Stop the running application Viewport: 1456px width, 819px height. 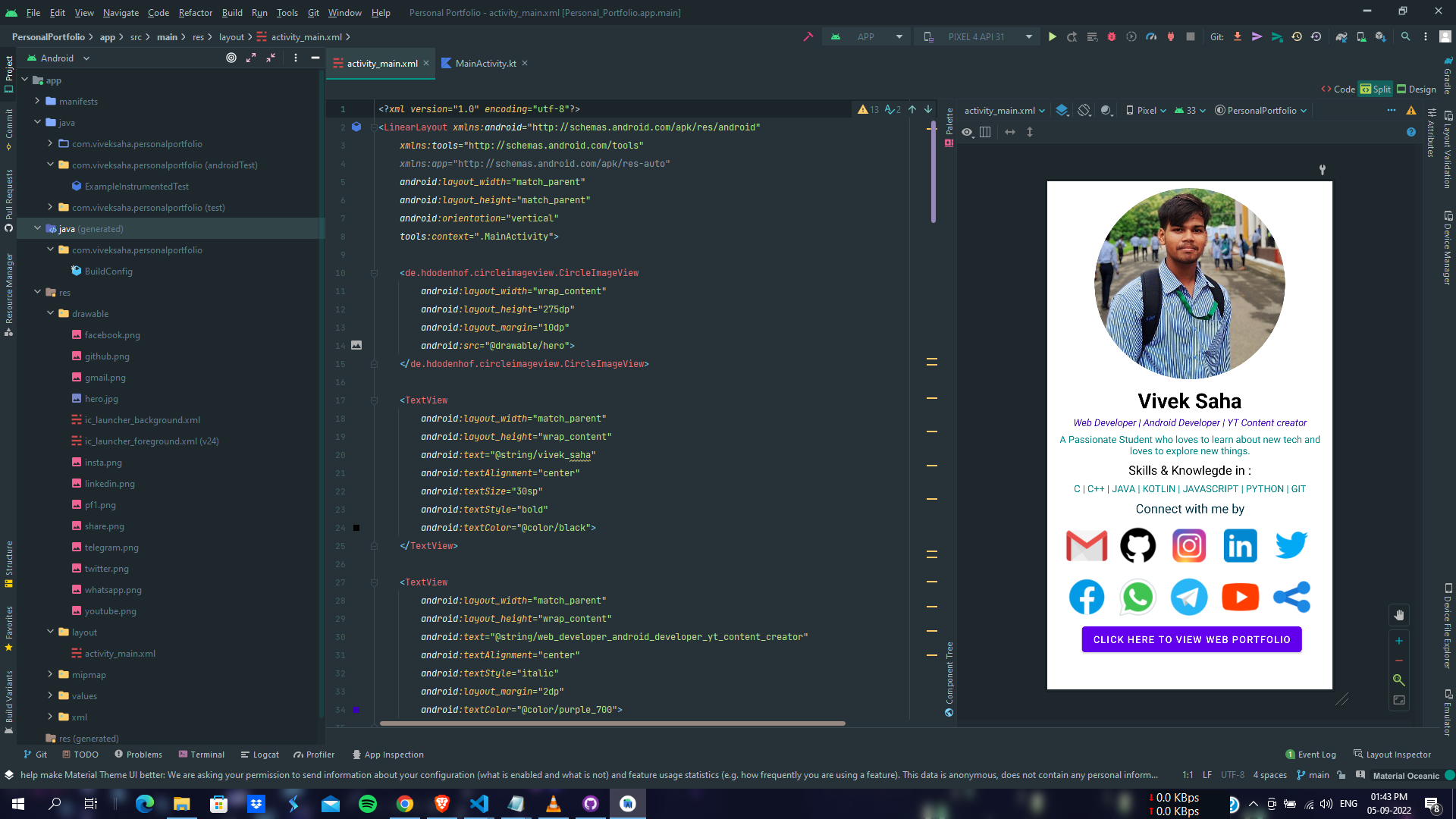[x=1190, y=36]
